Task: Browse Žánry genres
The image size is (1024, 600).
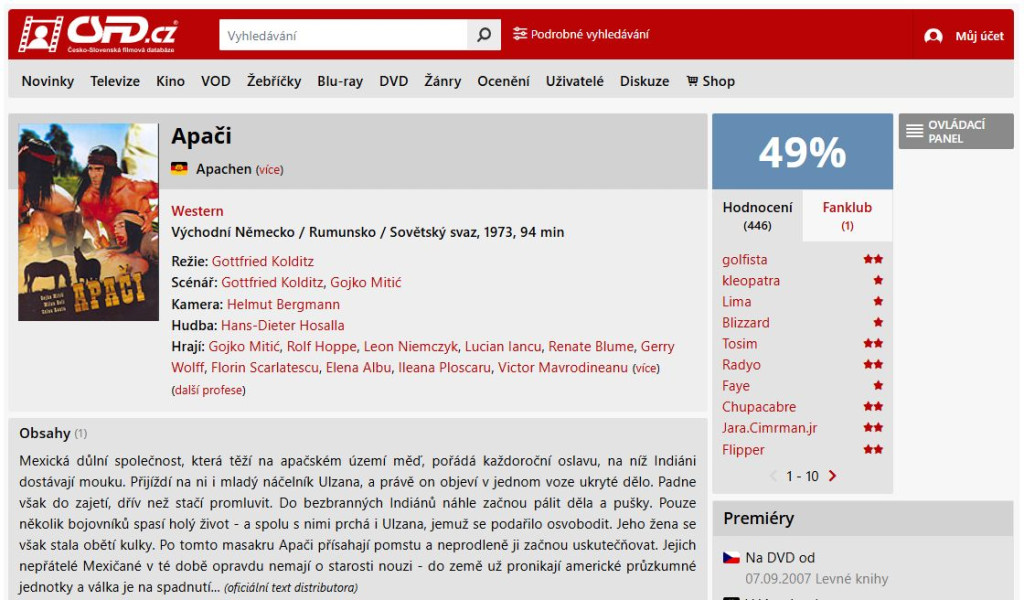Action: [x=443, y=81]
